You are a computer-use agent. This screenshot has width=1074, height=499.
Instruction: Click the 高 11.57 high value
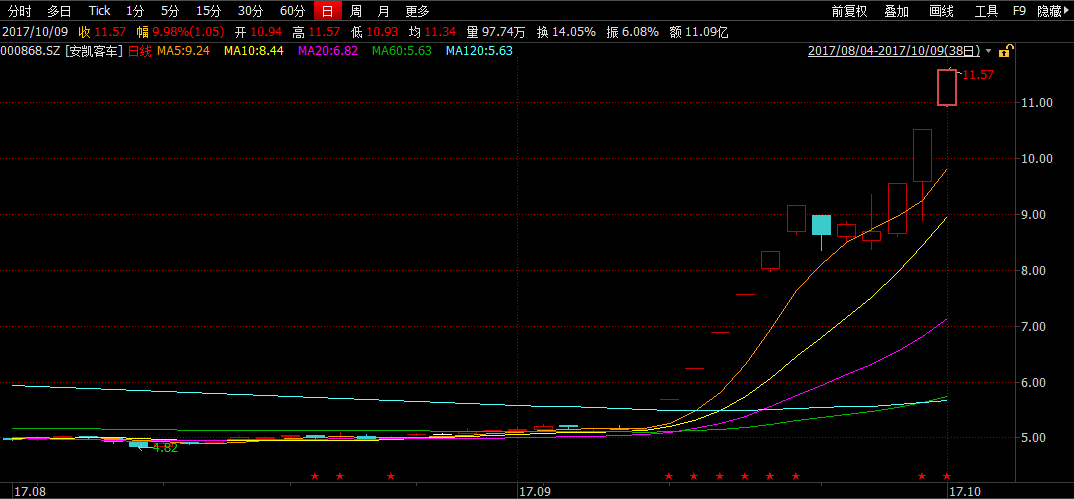click(316, 31)
